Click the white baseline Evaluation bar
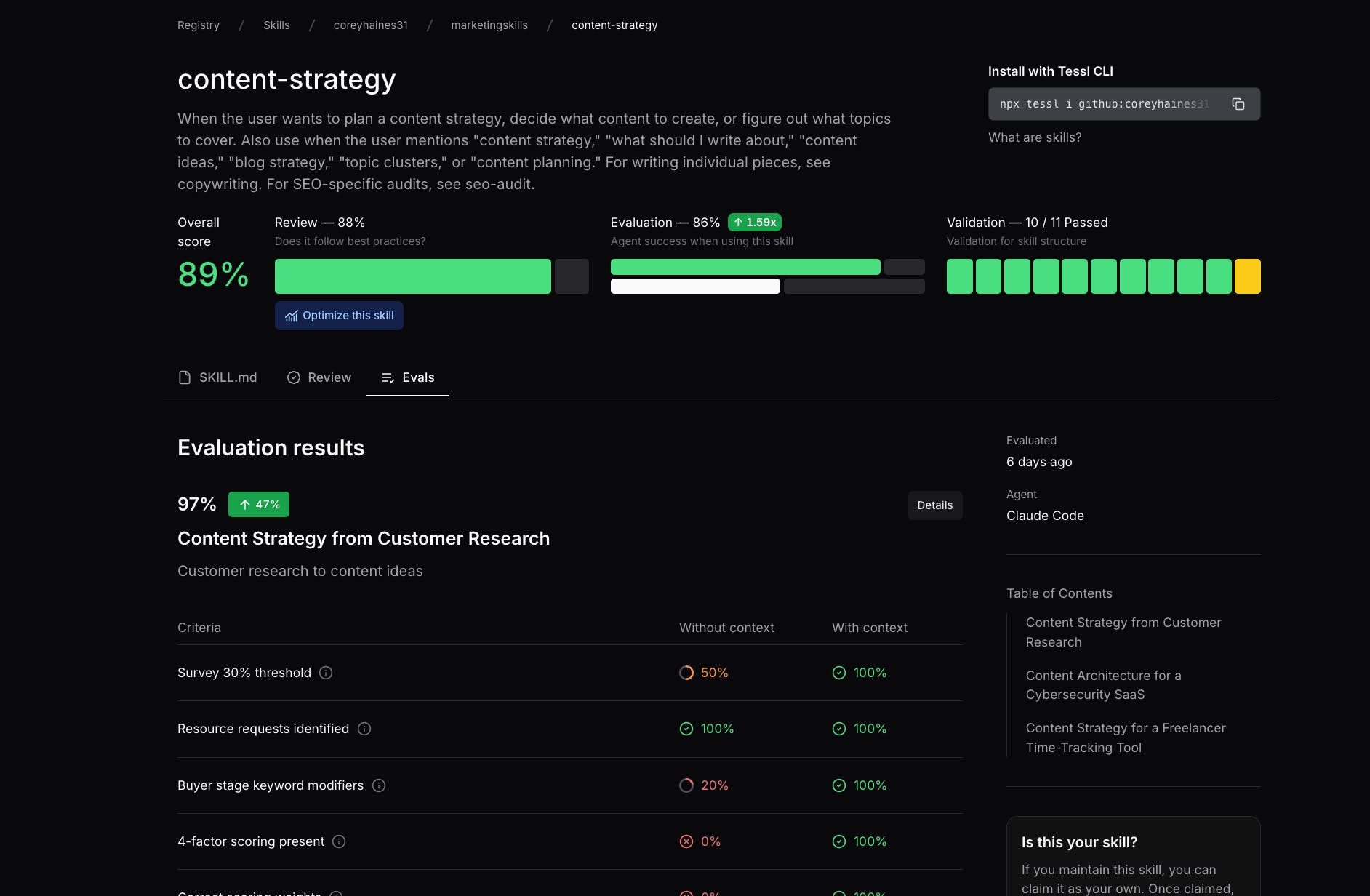Image resolution: width=1370 pixels, height=896 pixels. (x=695, y=287)
